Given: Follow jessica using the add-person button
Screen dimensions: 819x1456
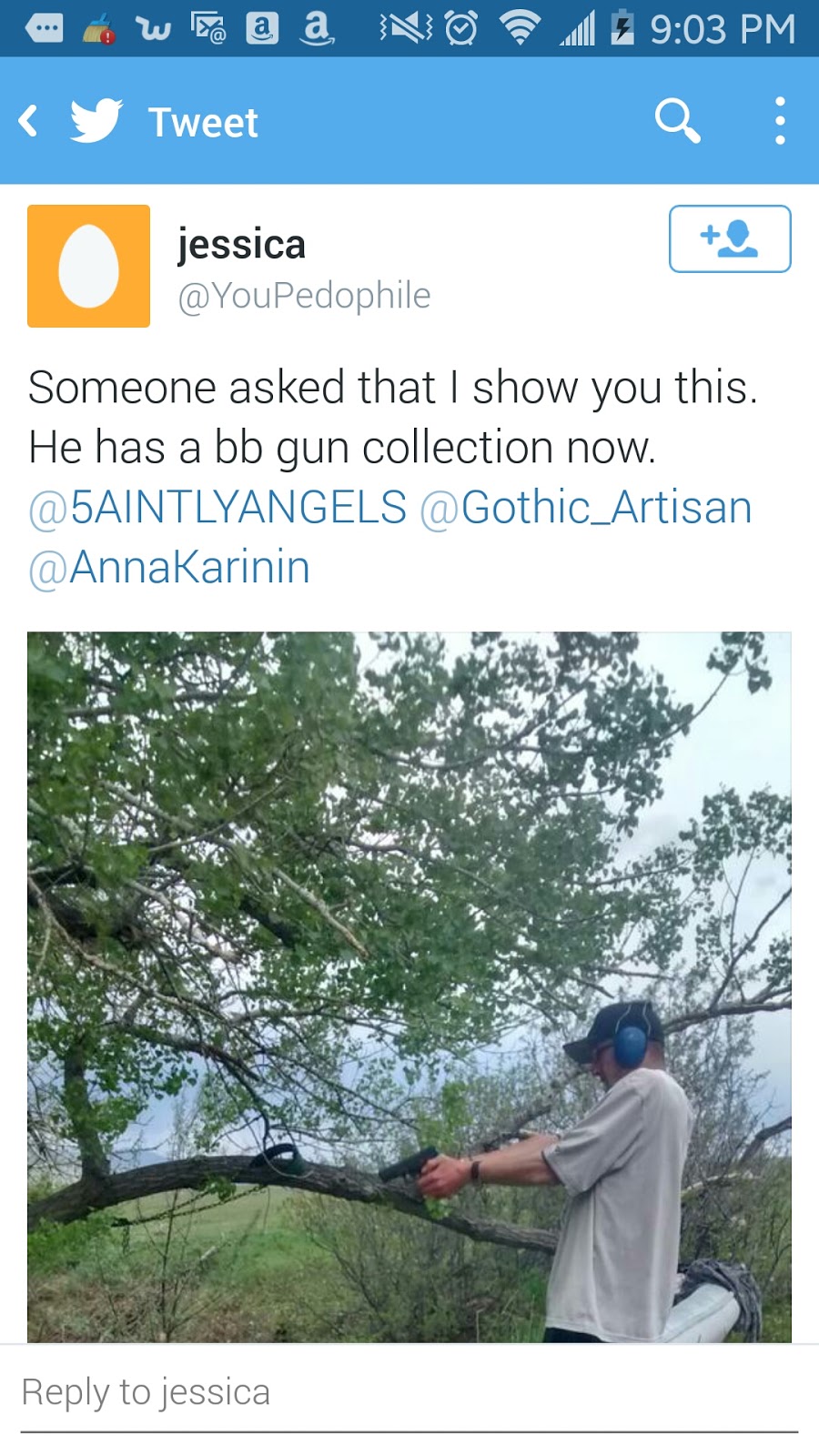Looking at the screenshot, I should tap(729, 238).
